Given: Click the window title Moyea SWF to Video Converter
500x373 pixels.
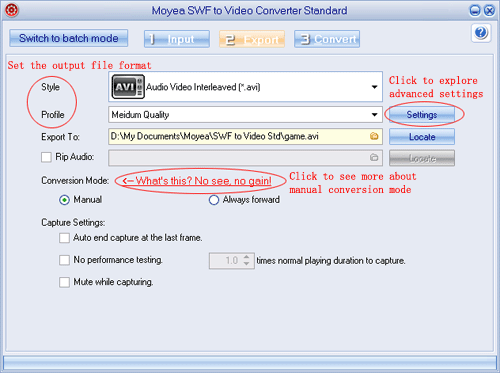Looking at the screenshot, I should pyautogui.click(x=249, y=11).
